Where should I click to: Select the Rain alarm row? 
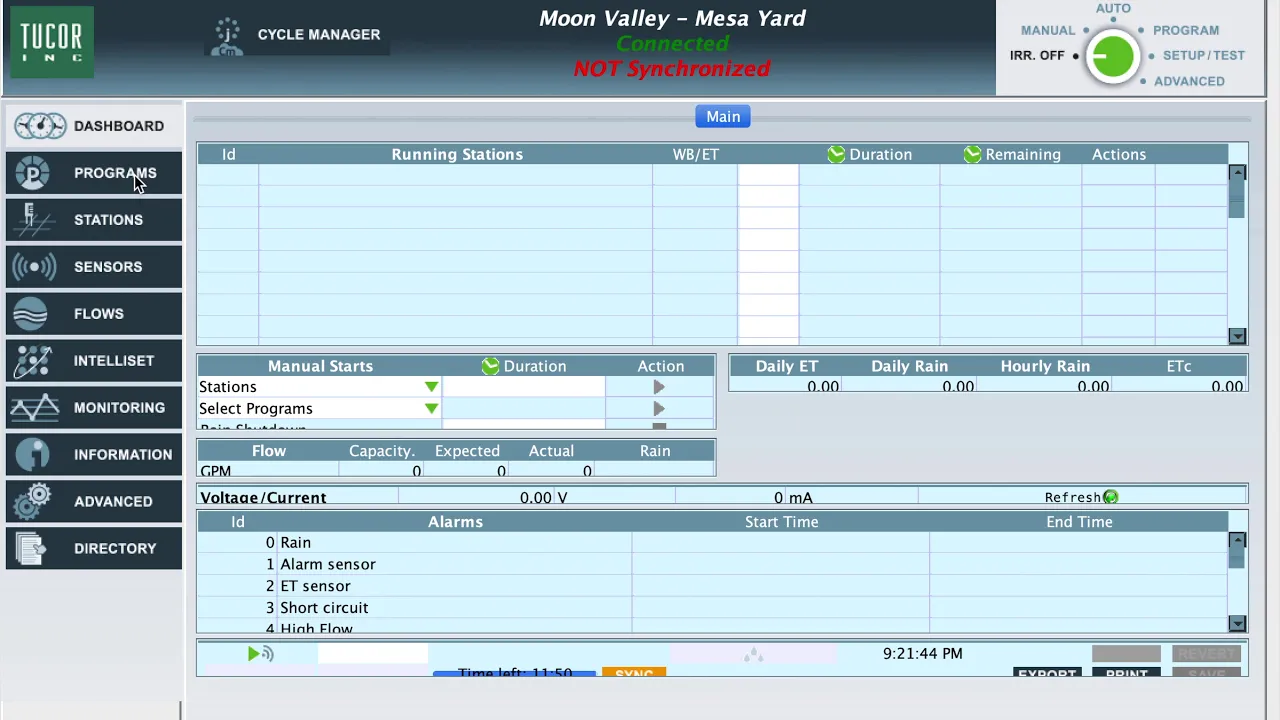[712, 543]
